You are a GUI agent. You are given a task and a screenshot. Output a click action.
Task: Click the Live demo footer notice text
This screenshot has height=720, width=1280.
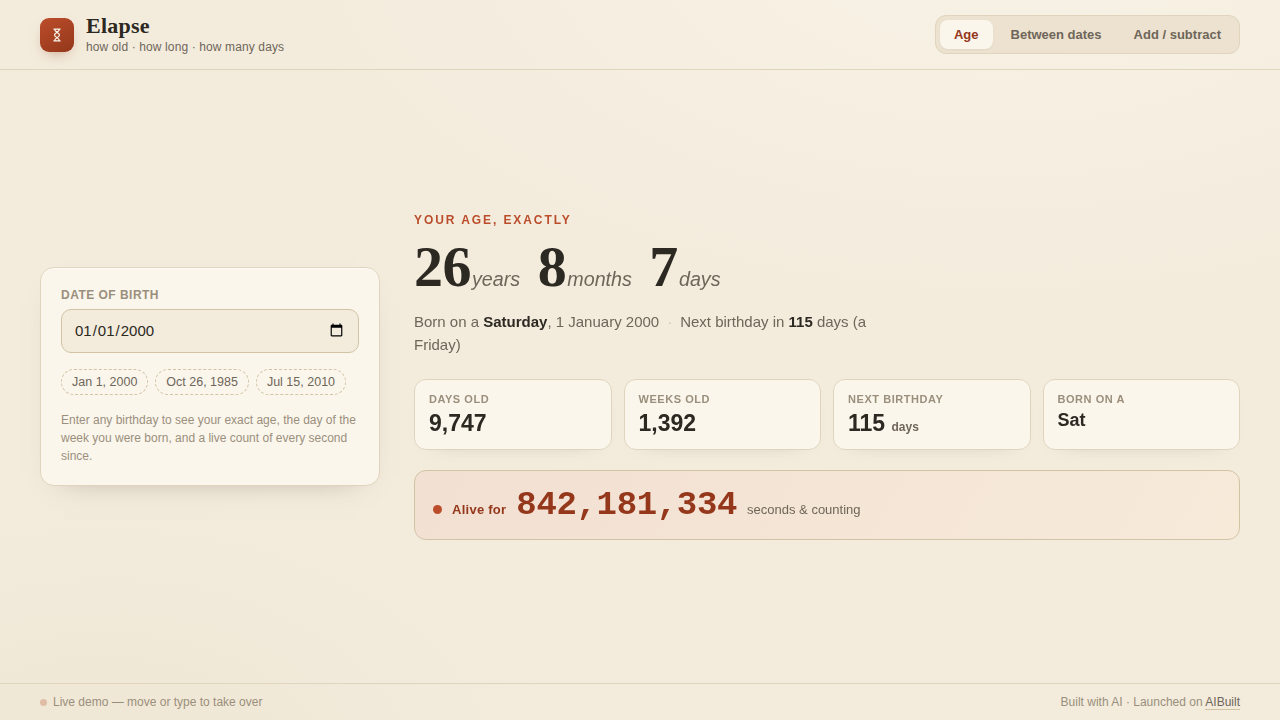[x=158, y=702]
